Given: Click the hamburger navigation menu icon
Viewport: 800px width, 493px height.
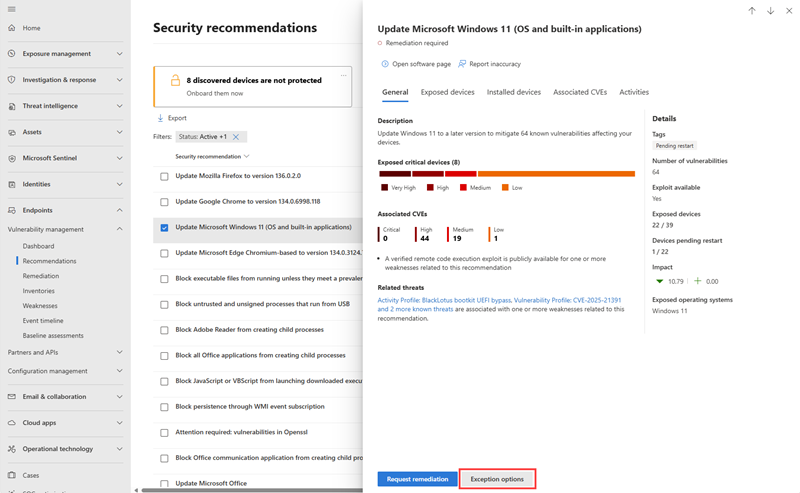Looking at the screenshot, I should [x=11, y=9].
